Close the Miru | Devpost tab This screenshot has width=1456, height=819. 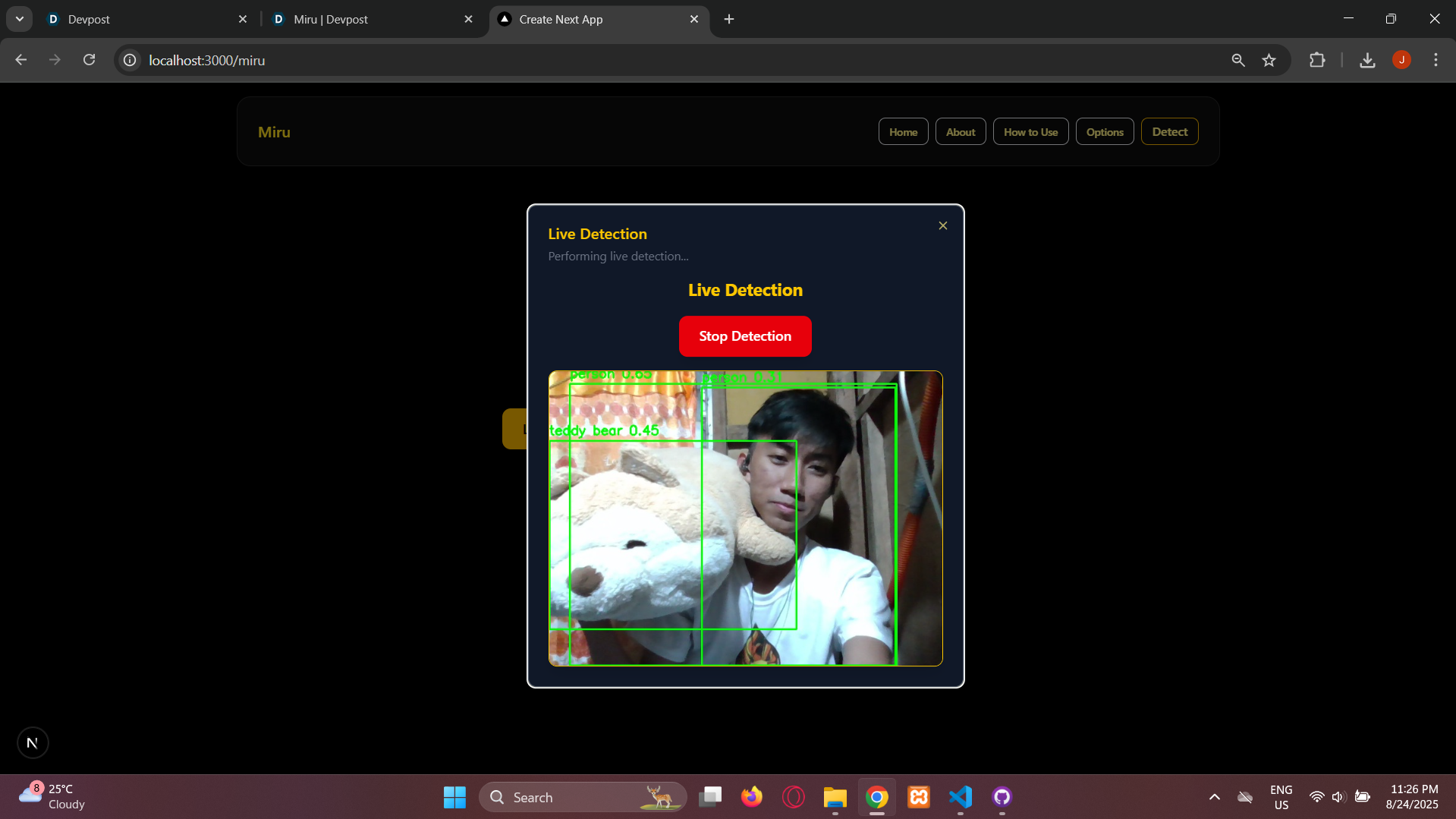[468, 19]
